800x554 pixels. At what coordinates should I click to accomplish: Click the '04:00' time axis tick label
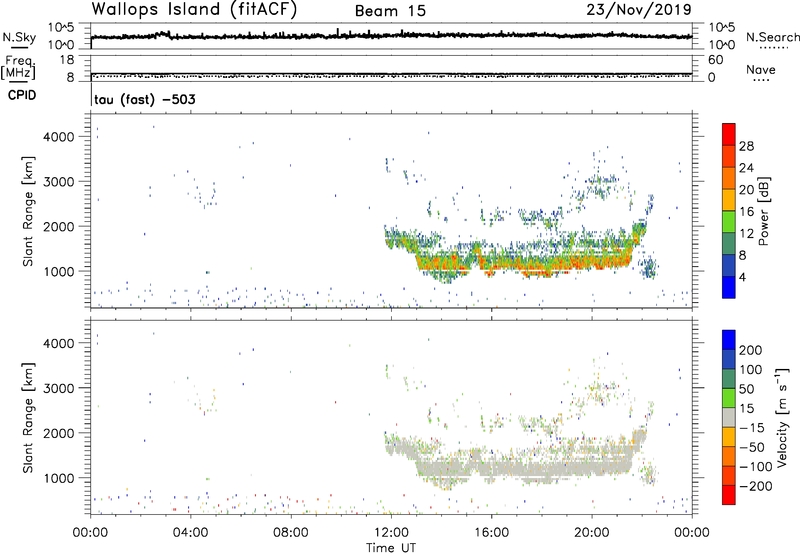191,533
